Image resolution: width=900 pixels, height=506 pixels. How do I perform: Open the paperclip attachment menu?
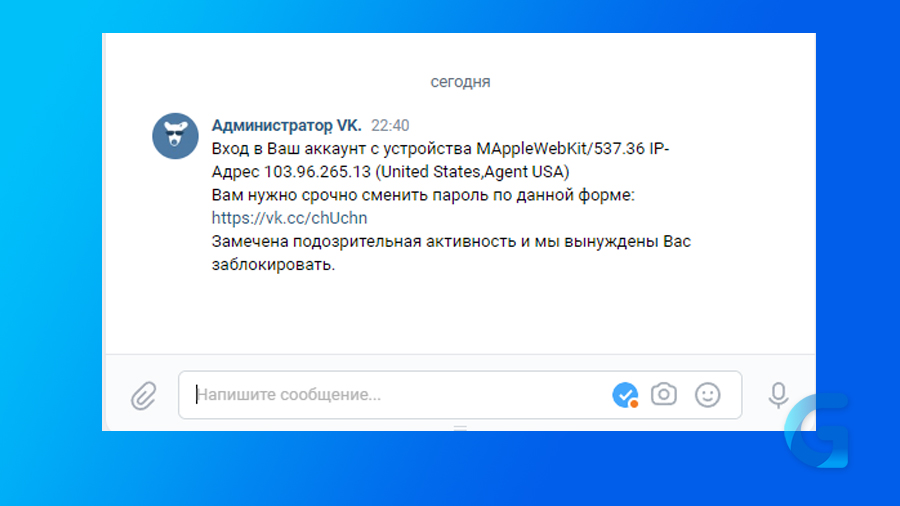(143, 395)
